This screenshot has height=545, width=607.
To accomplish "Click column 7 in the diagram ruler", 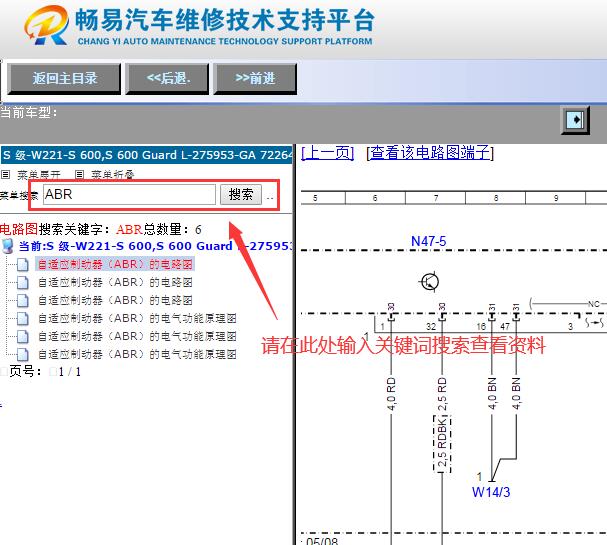I will coord(436,198).
